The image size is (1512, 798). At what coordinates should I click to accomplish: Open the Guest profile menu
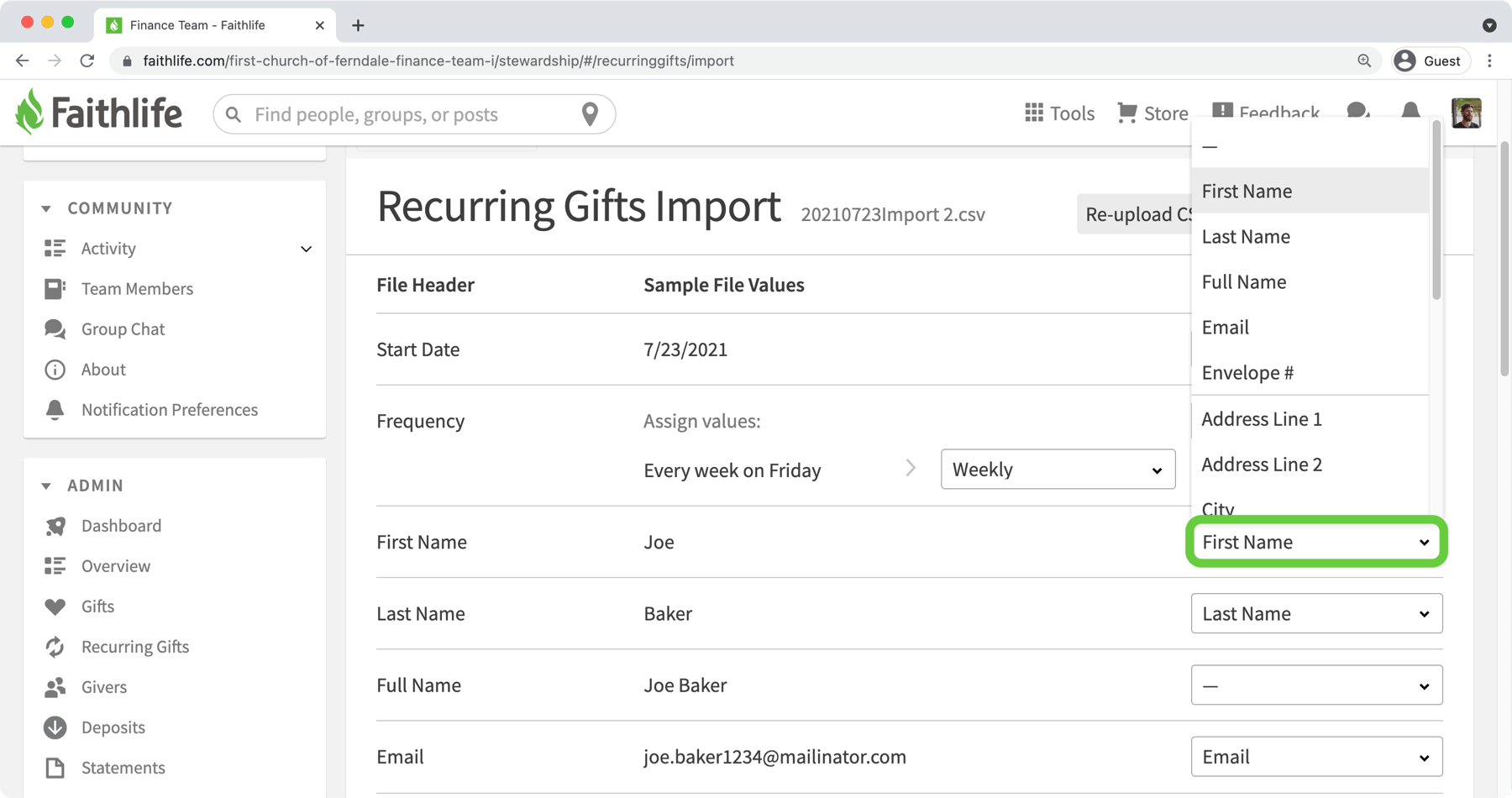[1431, 60]
